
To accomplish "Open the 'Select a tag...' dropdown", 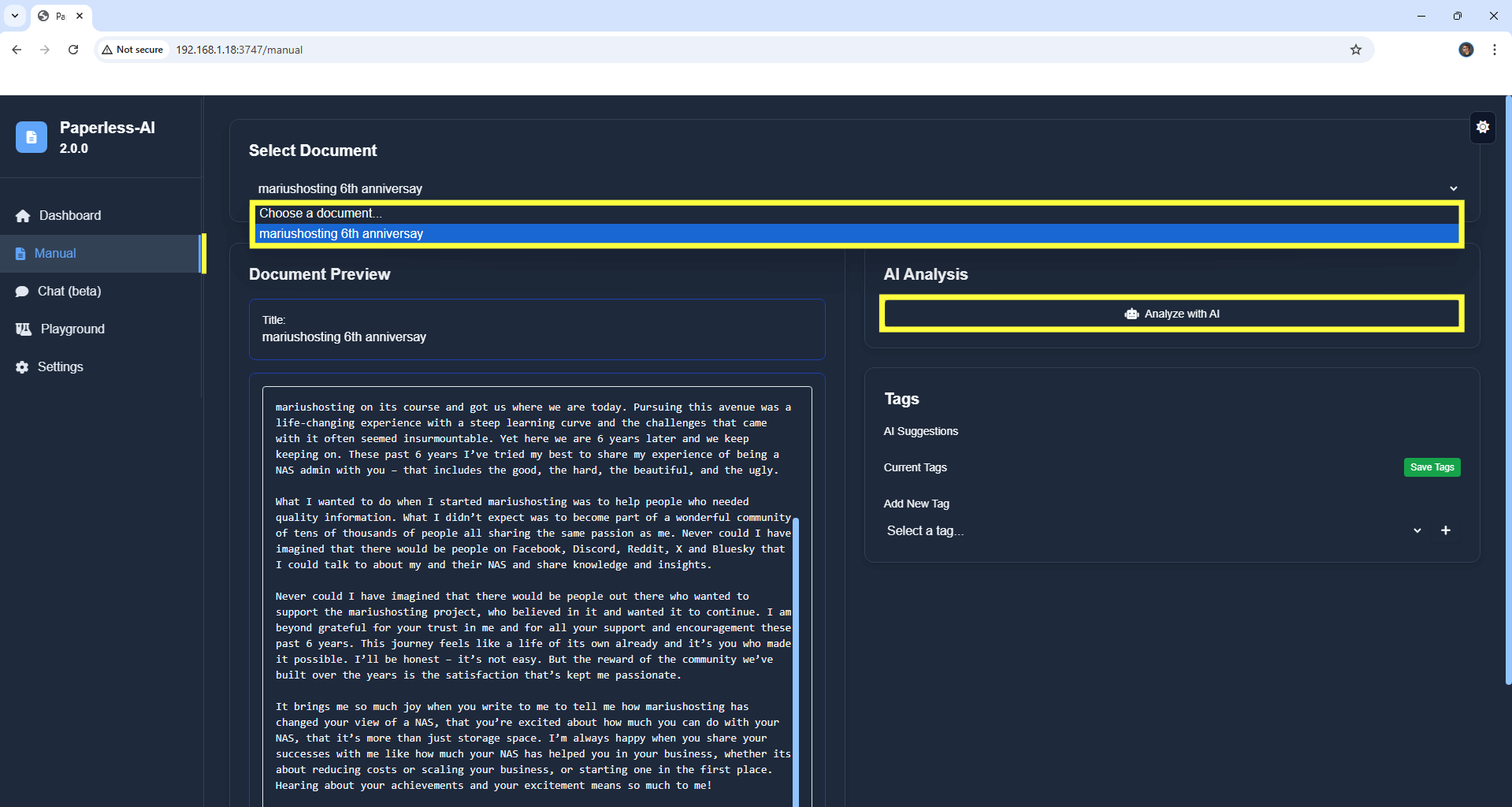I will click(x=1155, y=530).
